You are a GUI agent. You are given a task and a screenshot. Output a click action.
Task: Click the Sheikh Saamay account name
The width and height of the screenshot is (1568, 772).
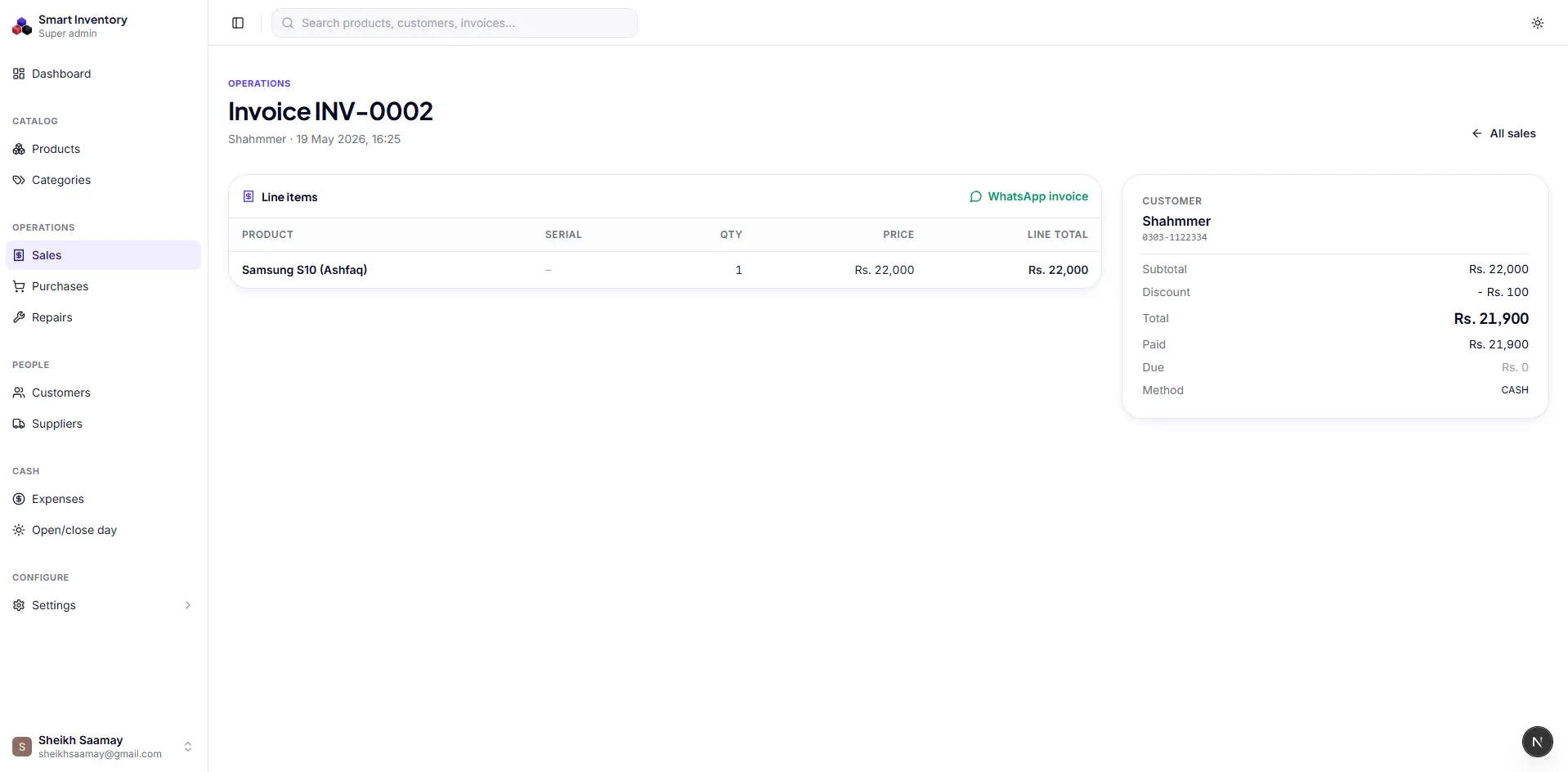[80, 740]
